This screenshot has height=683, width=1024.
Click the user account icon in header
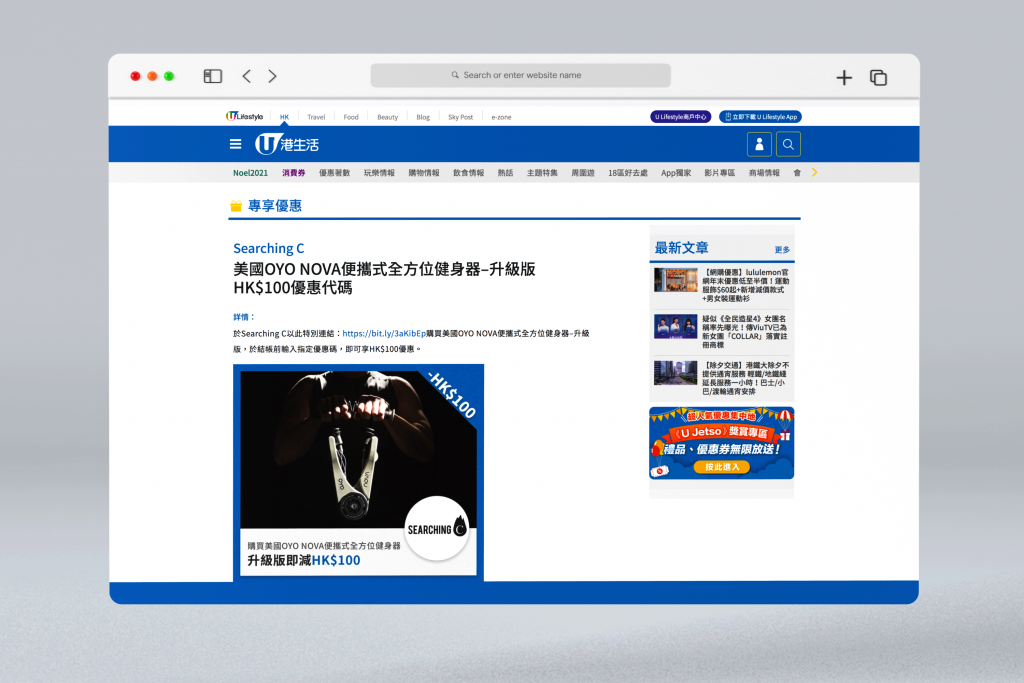coord(759,145)
